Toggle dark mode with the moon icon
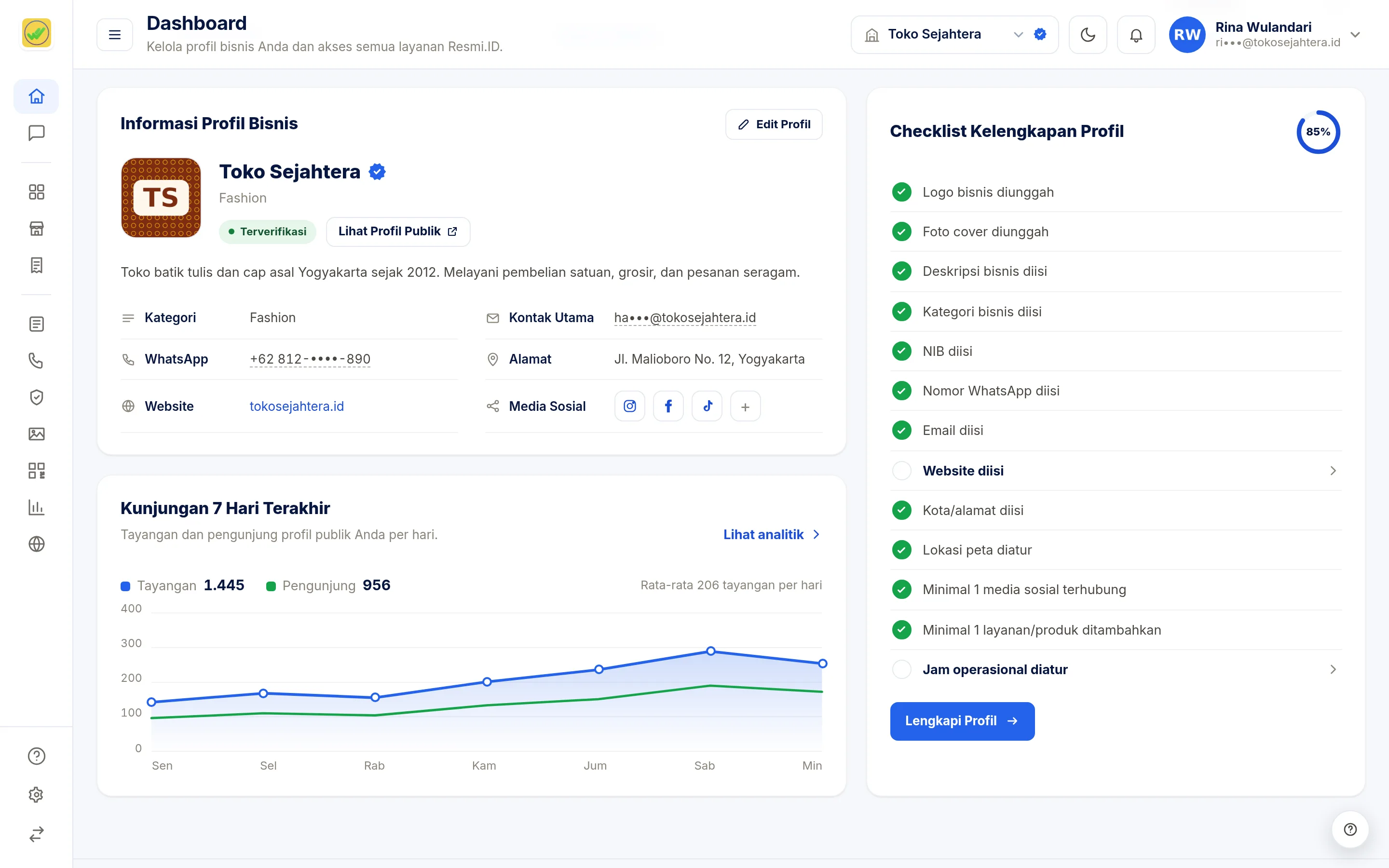Image resolution: width=1389 pixels, height=868 pixels. pos(1088,35)
